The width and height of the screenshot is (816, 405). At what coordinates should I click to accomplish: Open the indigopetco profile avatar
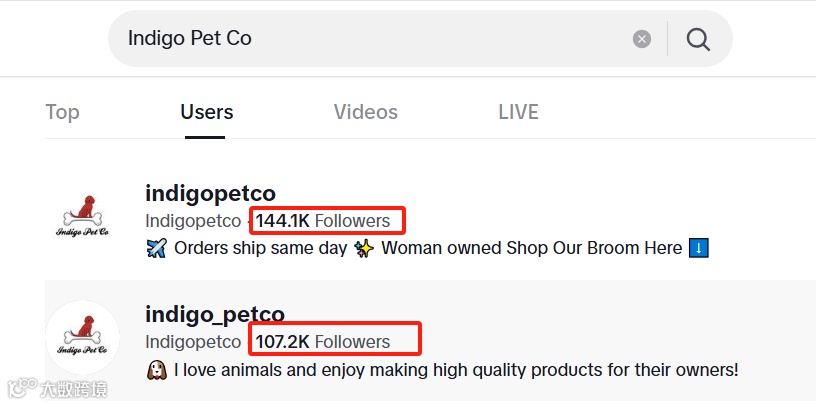[x=82, y=218]
